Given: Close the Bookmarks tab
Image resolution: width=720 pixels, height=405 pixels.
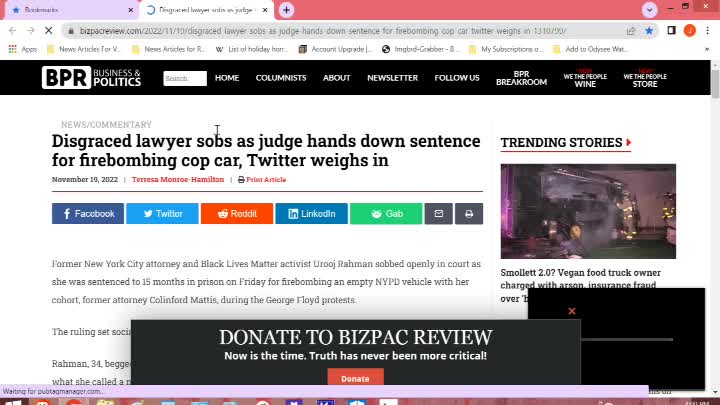Looking at the screenshot, I should [x=130, y=10].
